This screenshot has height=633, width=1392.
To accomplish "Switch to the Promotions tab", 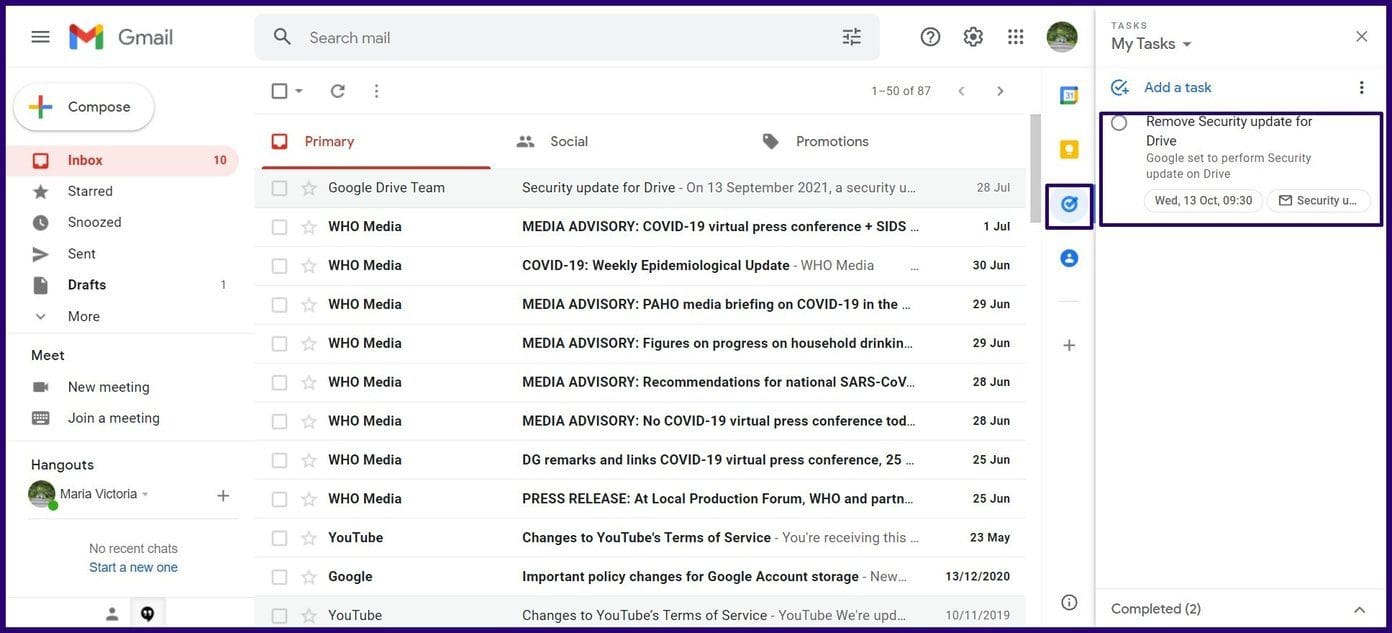I will [x=868, y=142].
